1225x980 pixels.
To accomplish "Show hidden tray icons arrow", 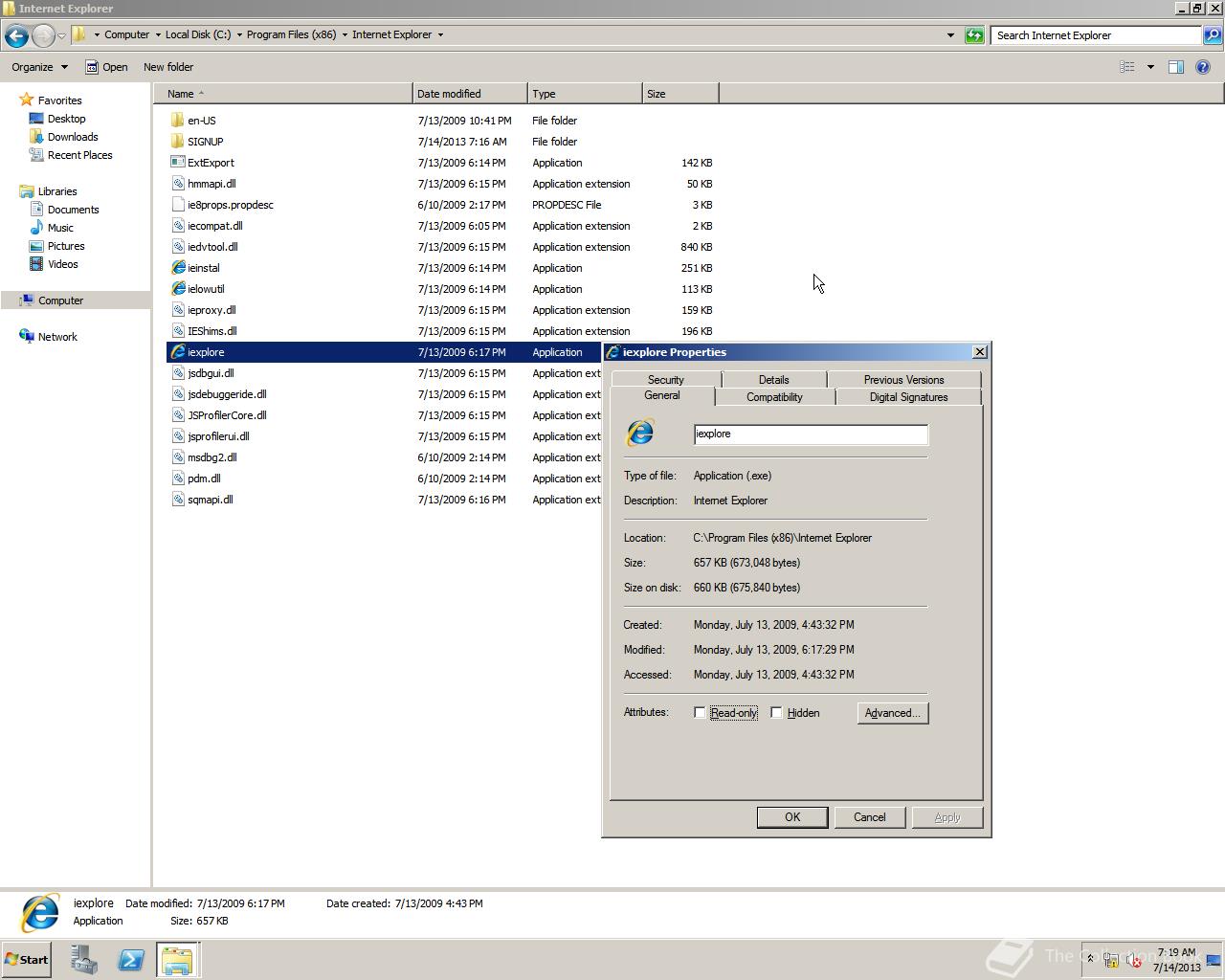I will [1089, 959].
